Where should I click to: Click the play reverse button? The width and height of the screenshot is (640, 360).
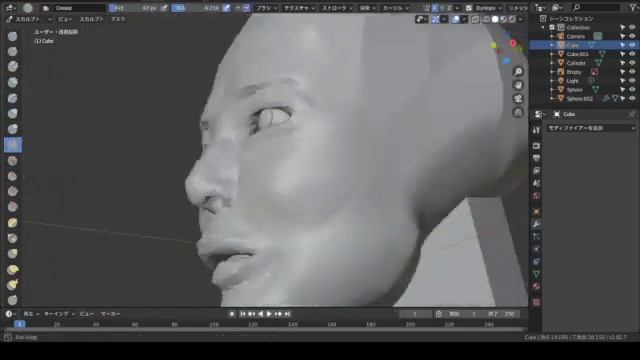260,314
